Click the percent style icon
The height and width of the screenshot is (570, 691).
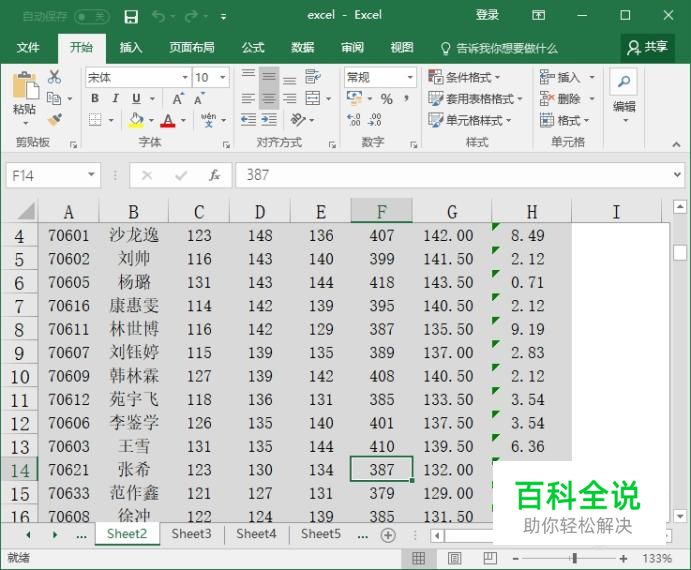coord(386,99)
